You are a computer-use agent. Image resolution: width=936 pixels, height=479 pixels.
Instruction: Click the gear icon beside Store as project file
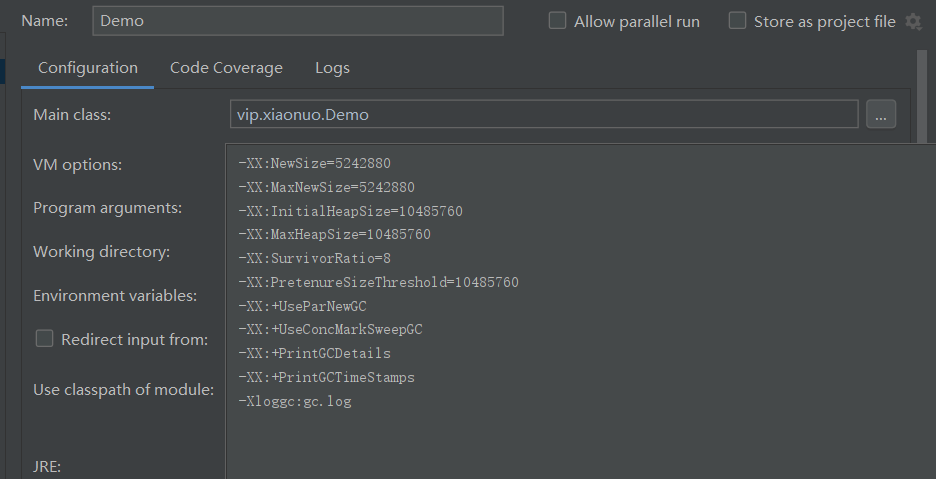tap(913, 21)
